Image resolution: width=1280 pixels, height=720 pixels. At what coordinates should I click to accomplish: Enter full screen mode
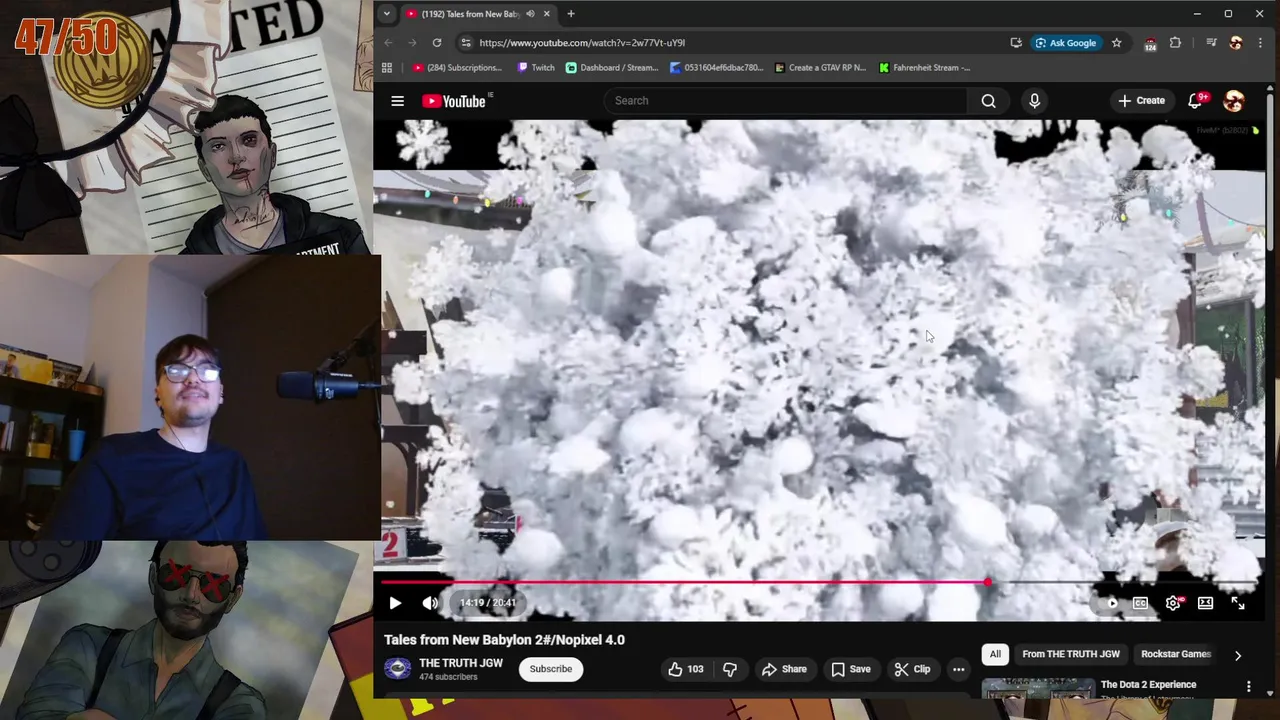[x=1238, y=603]
